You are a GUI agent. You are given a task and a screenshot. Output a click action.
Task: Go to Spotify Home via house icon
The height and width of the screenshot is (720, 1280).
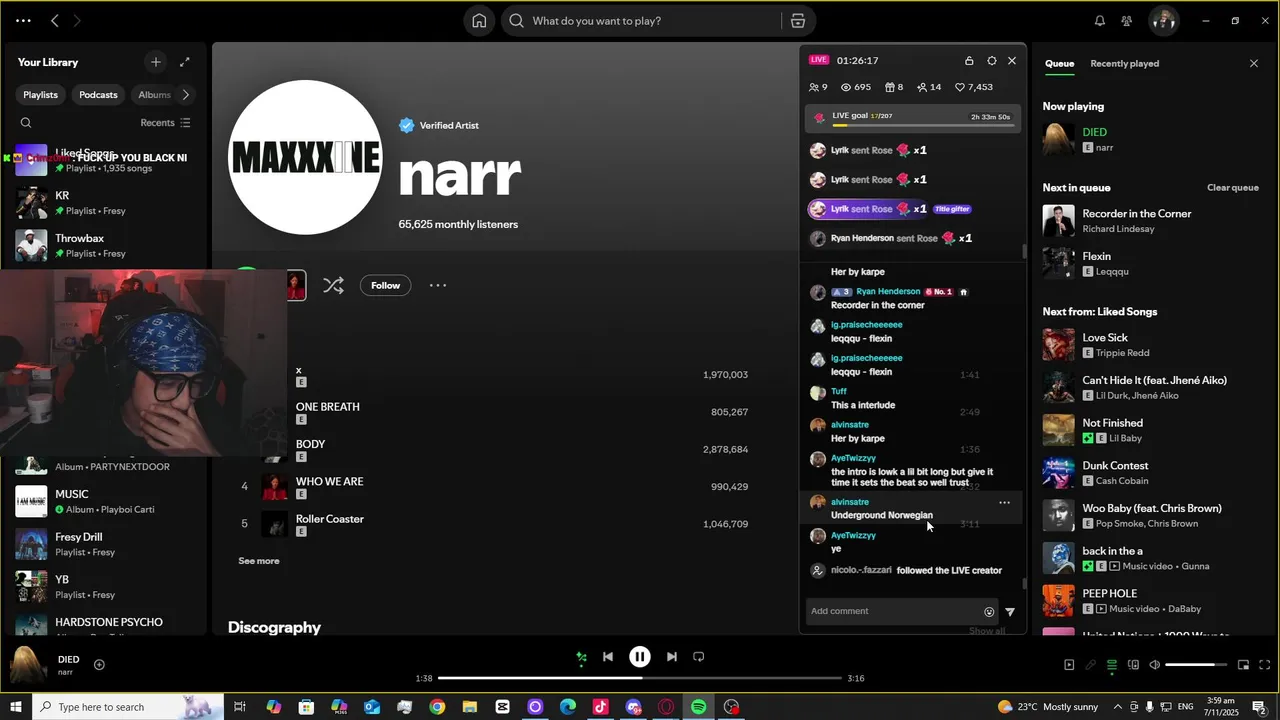(x=479, y=21)
